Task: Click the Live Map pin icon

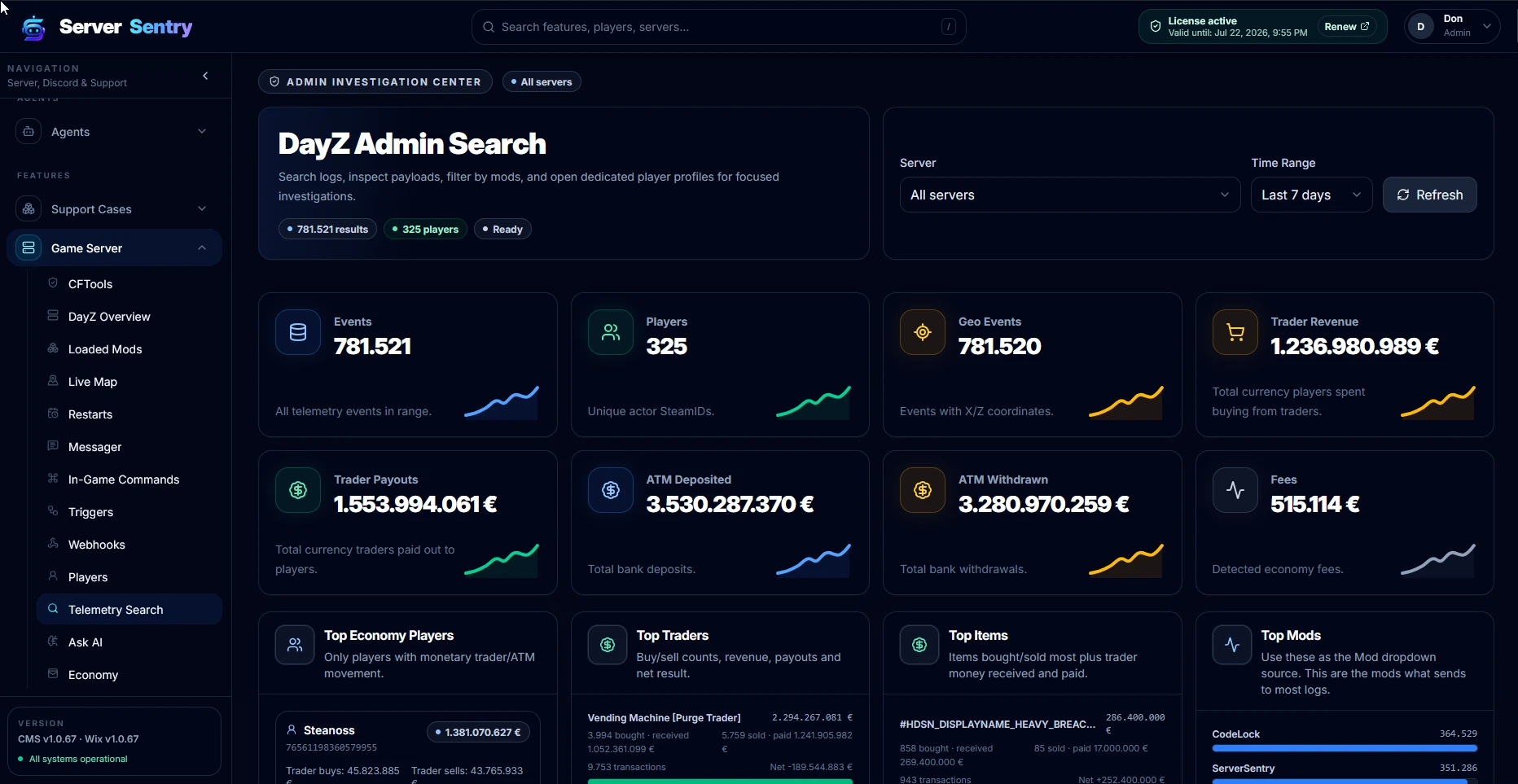Action: [x=53, y=381]
